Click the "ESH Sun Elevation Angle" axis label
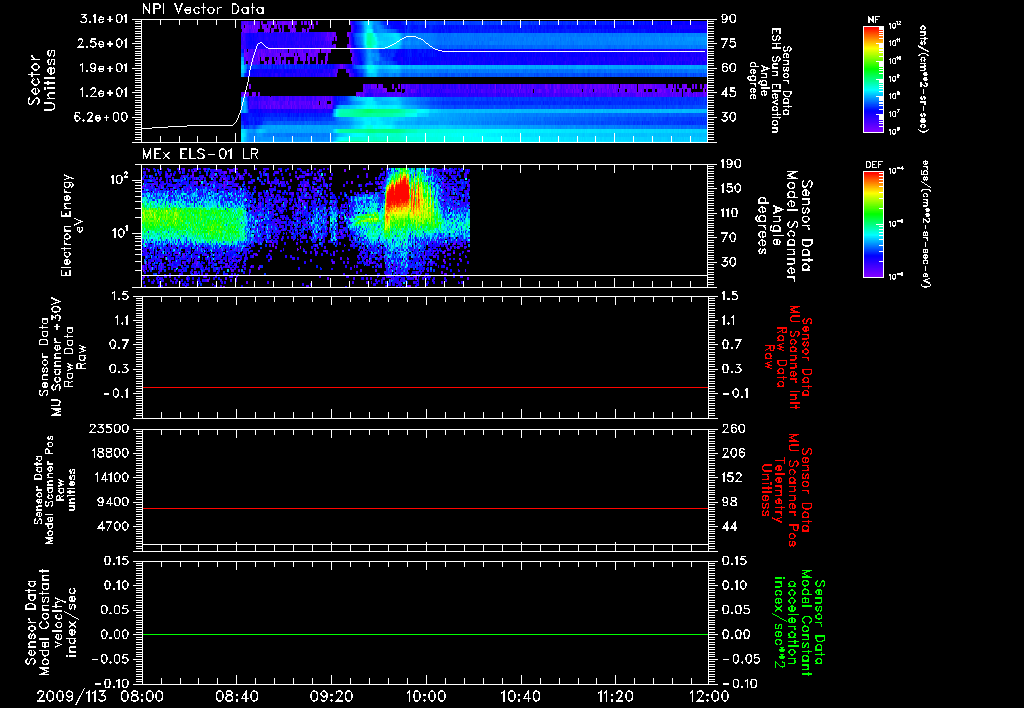Viewport: 1024px width, 708px height. (x=769, y=80)
